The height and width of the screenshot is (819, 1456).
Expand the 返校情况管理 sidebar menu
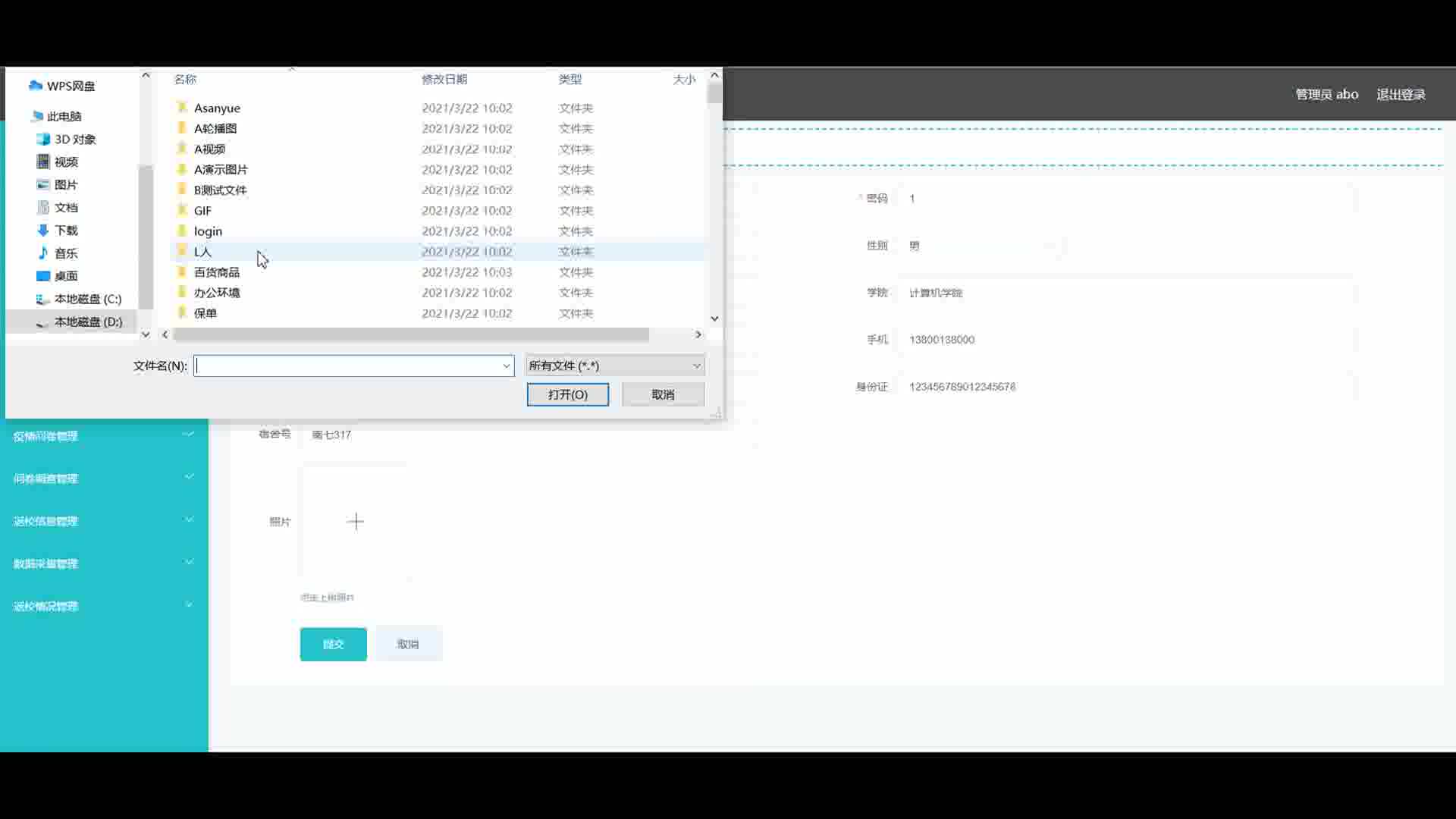104,605
